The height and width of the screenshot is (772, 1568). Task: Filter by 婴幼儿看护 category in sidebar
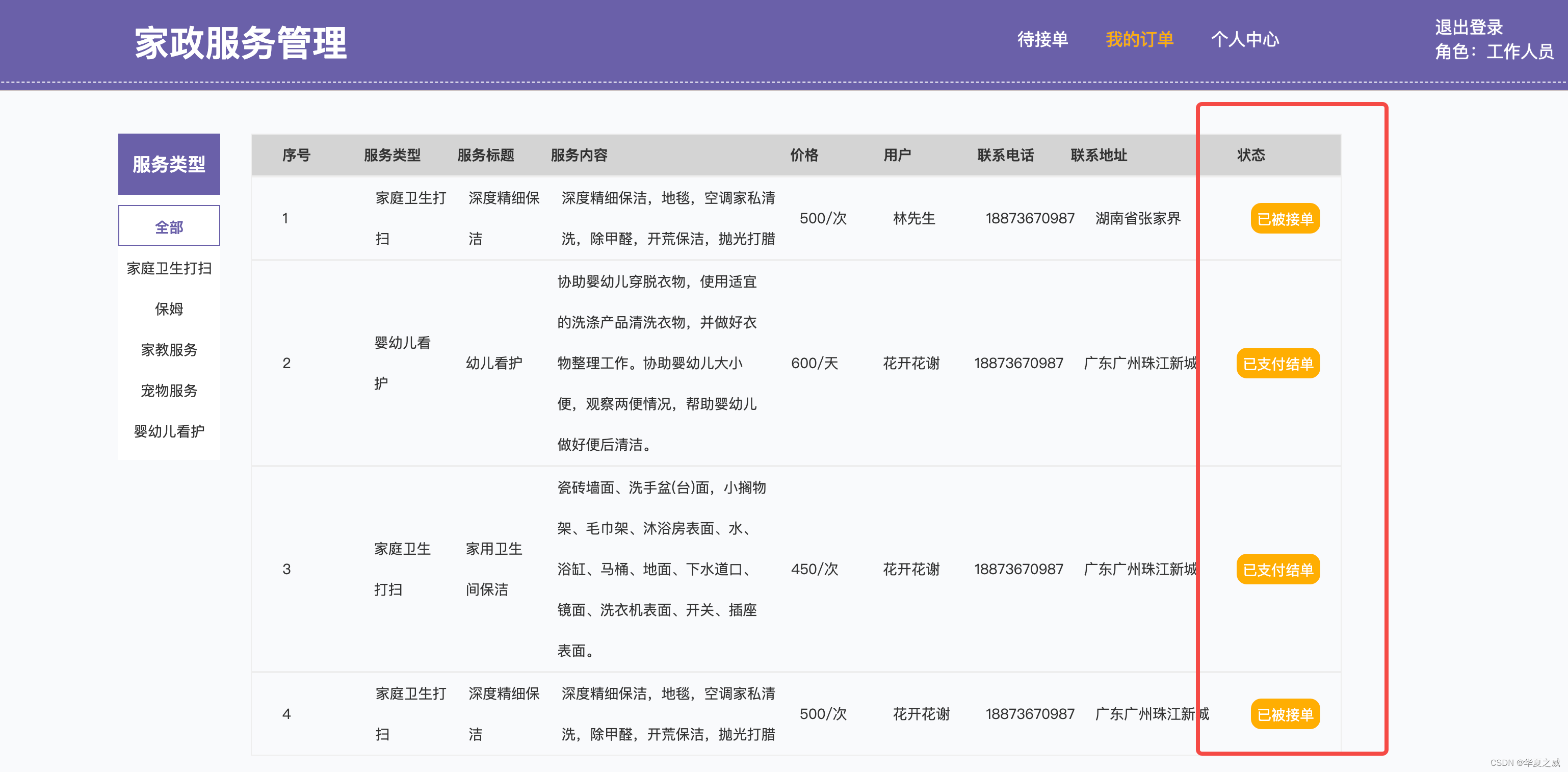point(169,431)
